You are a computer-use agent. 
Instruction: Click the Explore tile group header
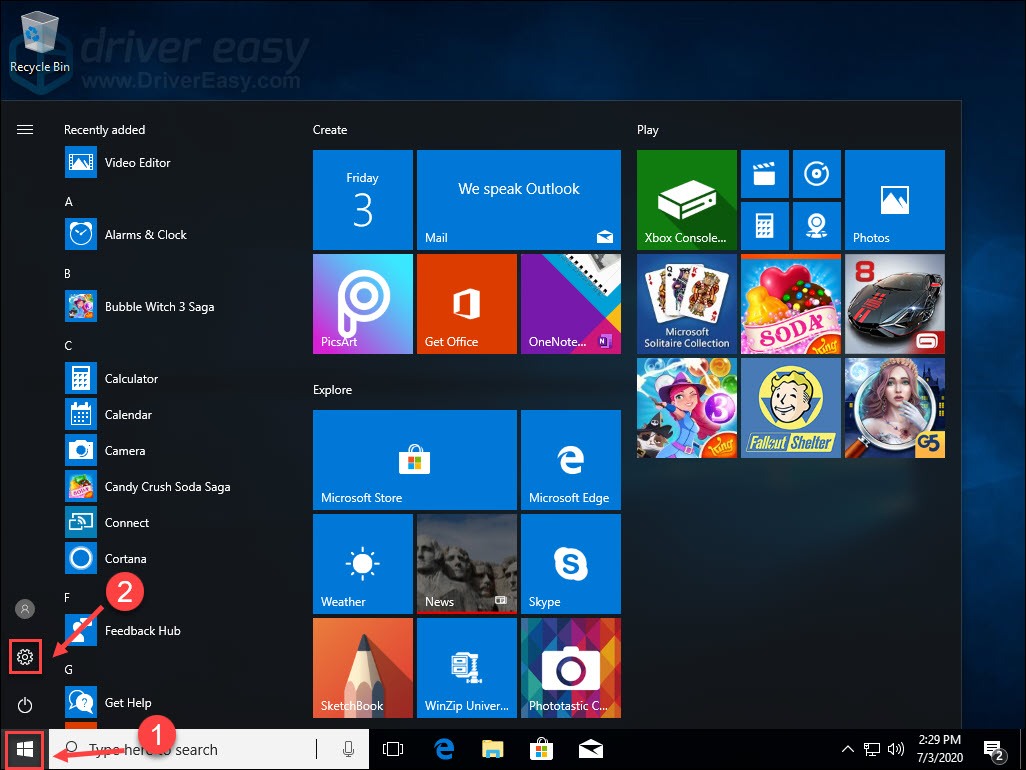tap(332, 390)
